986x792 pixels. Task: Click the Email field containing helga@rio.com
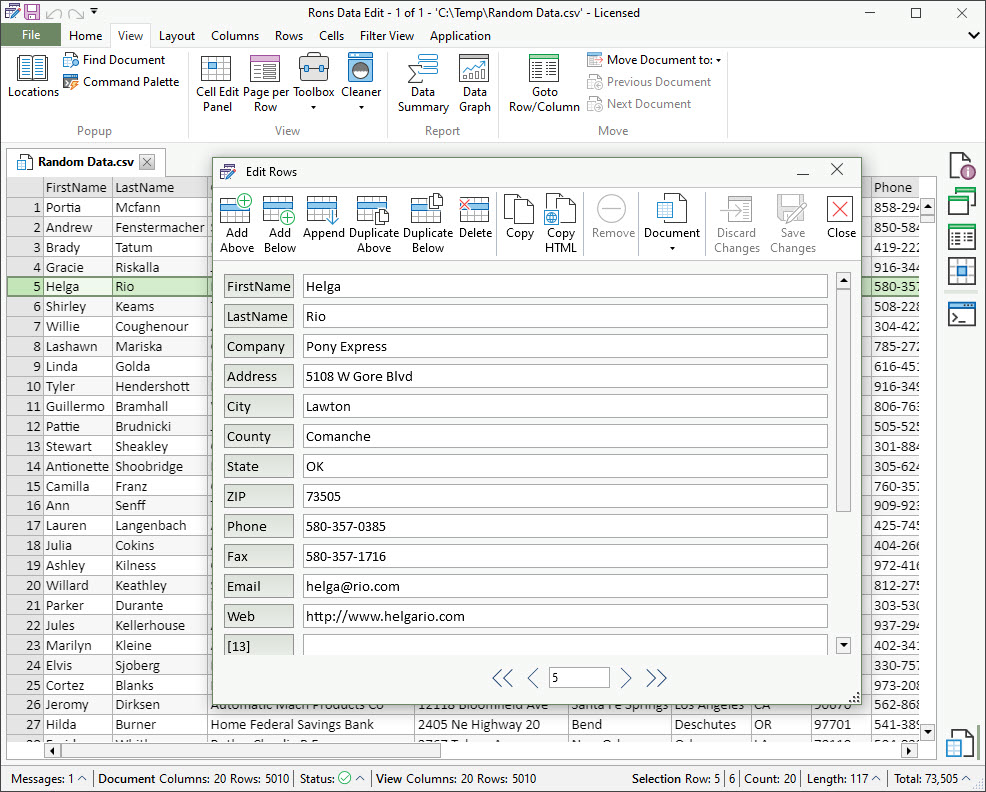(x=565, y=587)
